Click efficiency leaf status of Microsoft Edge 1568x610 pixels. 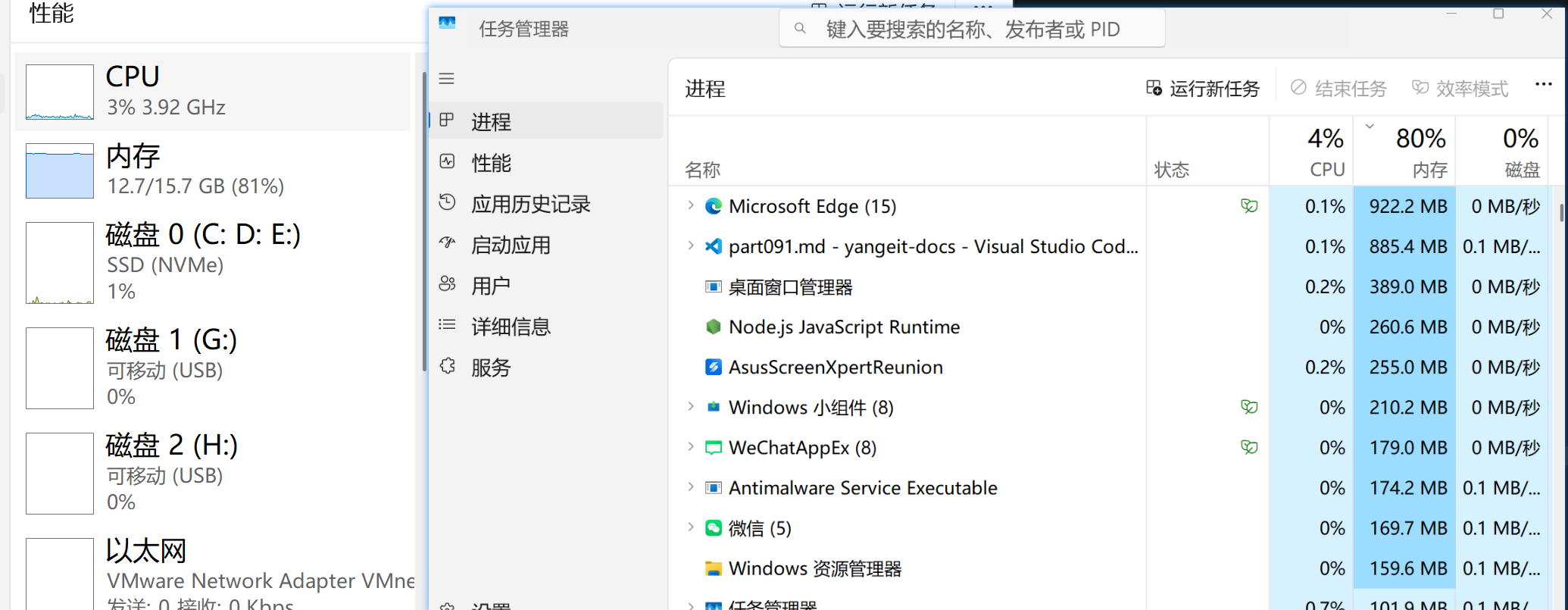(1249, 206)
